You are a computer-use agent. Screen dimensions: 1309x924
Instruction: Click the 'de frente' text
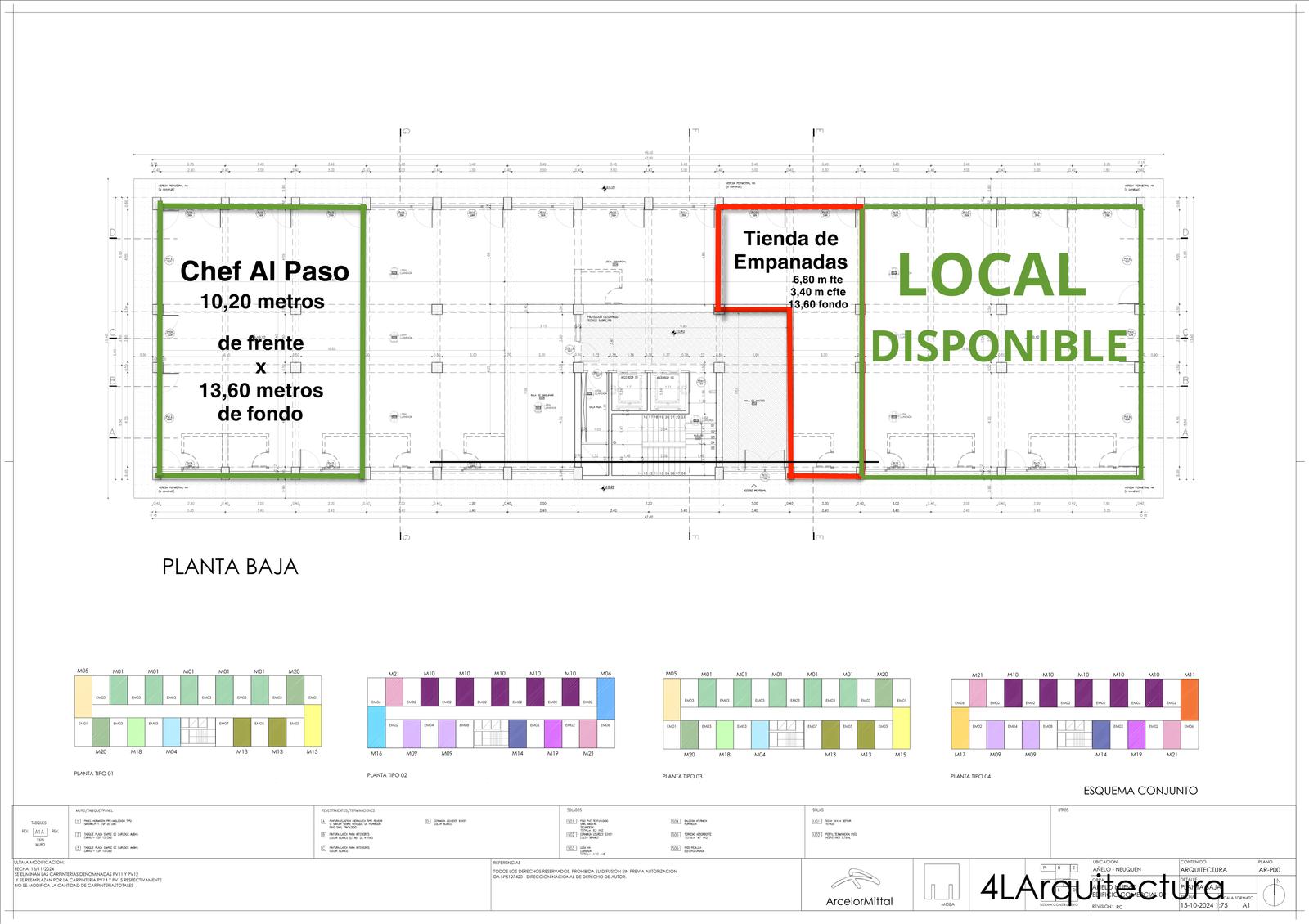pyautogui.click(x=261, y=343)
